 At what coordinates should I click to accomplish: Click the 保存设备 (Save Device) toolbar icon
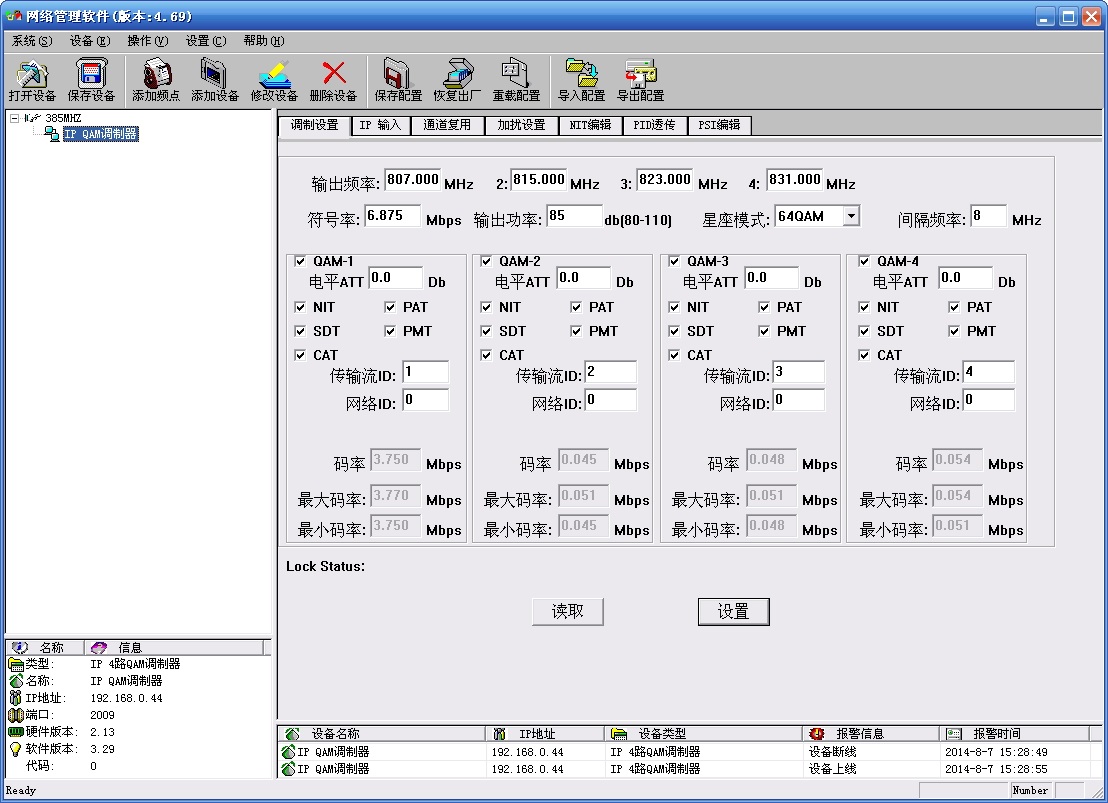pos(91,75)
